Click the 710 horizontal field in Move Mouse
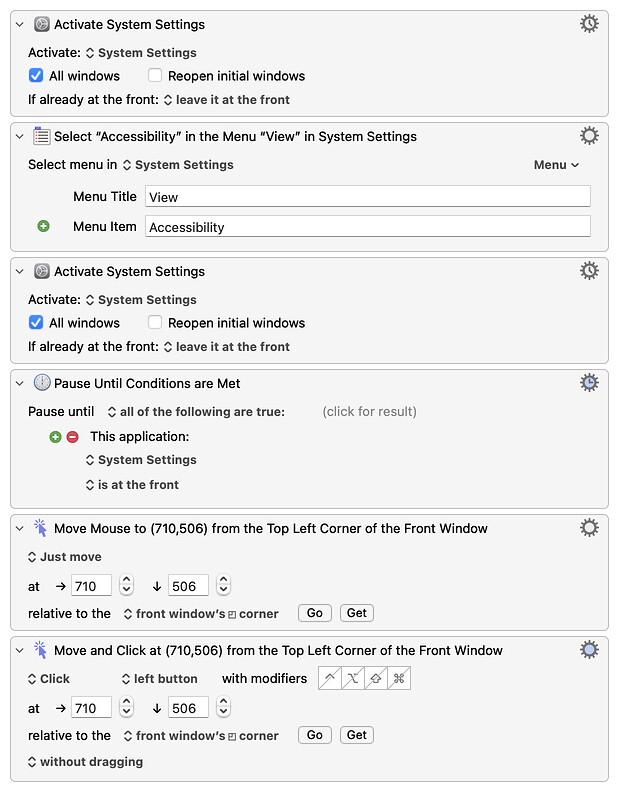 (91, 586)
